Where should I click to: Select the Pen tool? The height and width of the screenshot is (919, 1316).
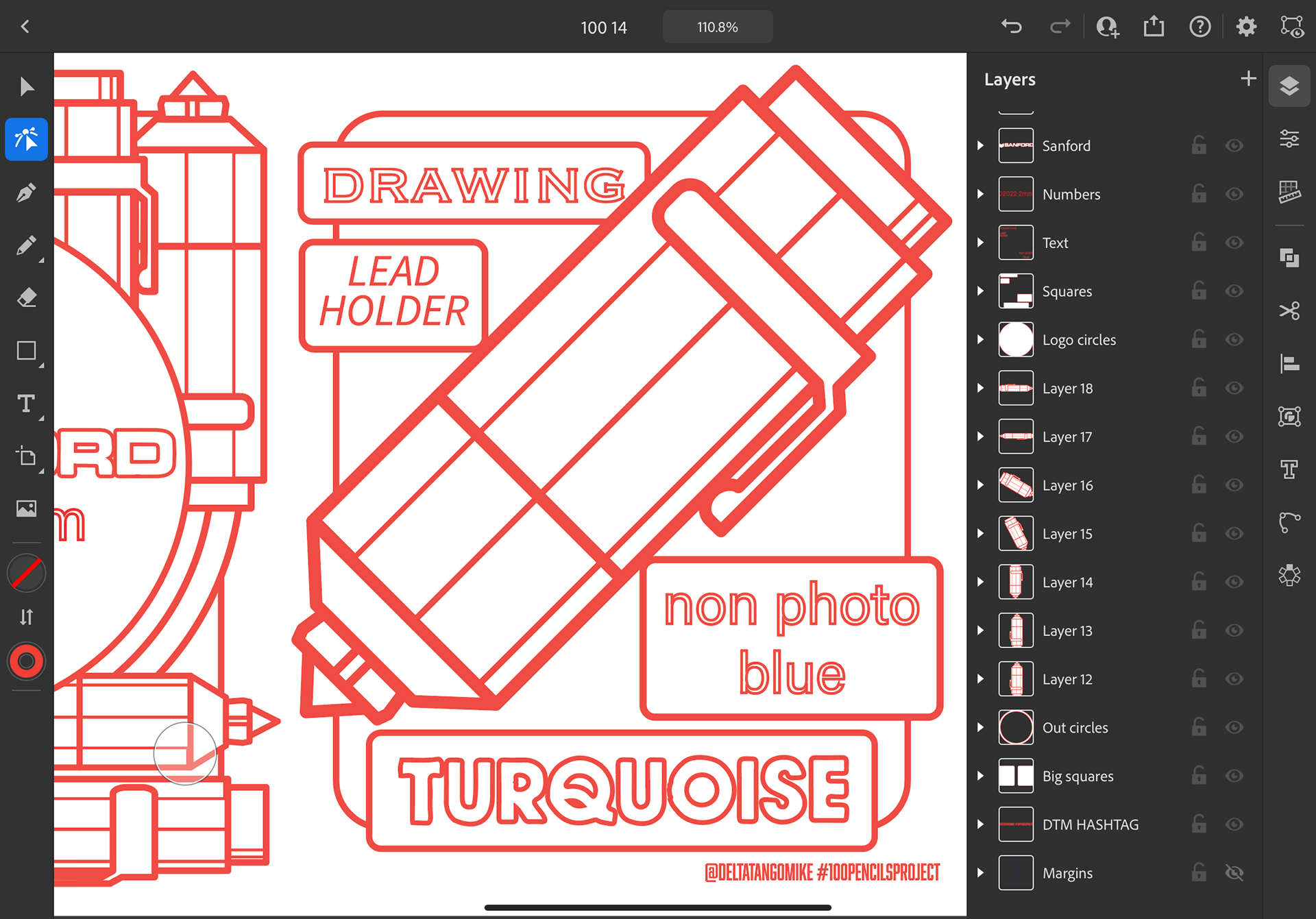point(26,193)
